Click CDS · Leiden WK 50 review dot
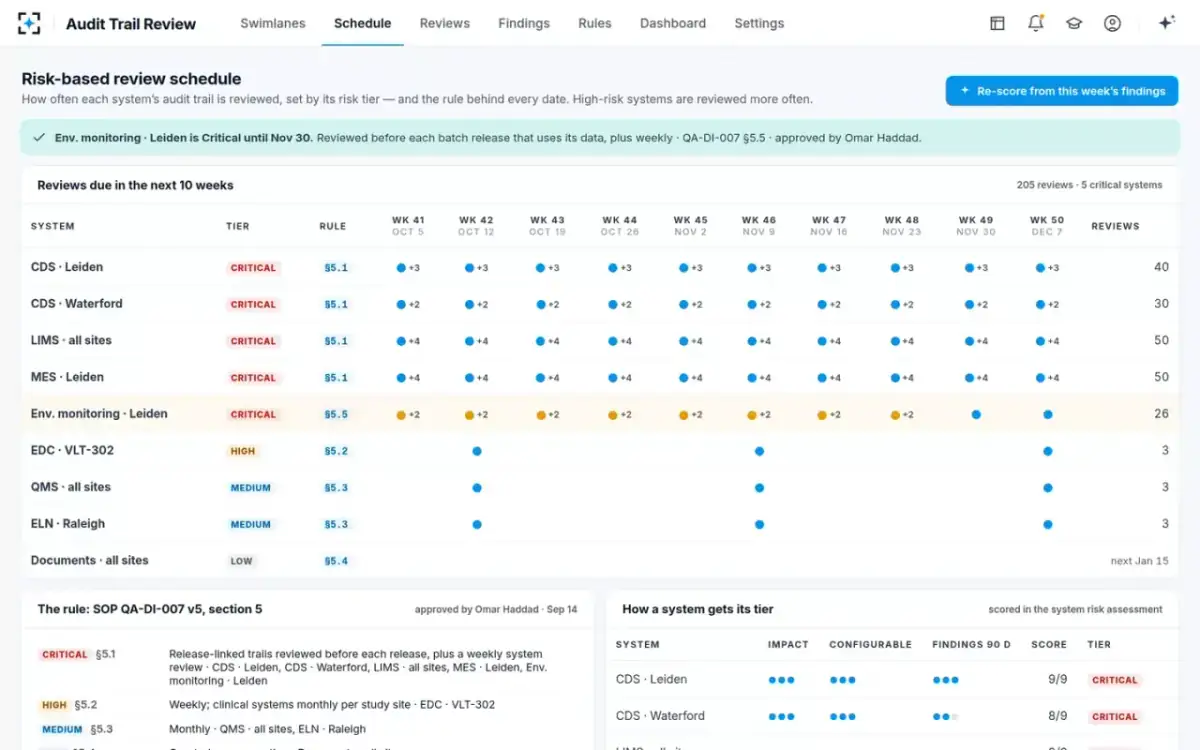Screen dimensions: 1200x750 (1041, 268)
